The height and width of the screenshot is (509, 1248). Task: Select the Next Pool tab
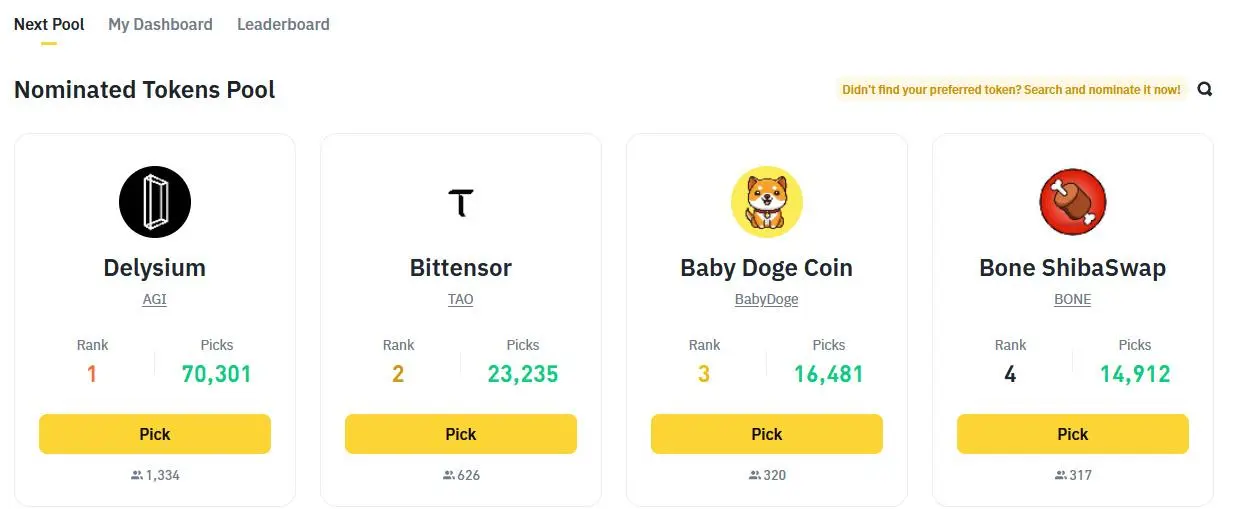(x=49, y=24)
